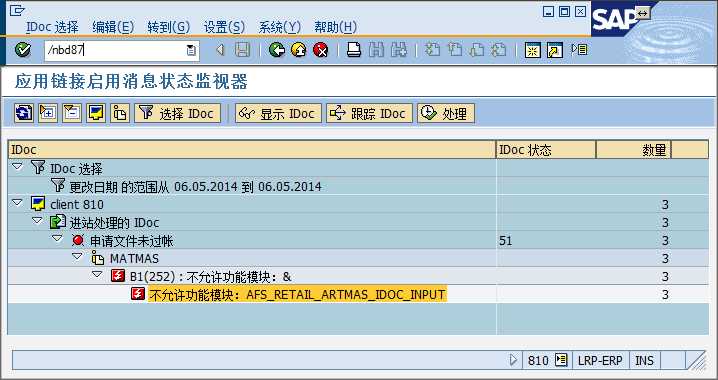Click the red Cancel icon
Screen dimensions: 718x380
point(321,50)
